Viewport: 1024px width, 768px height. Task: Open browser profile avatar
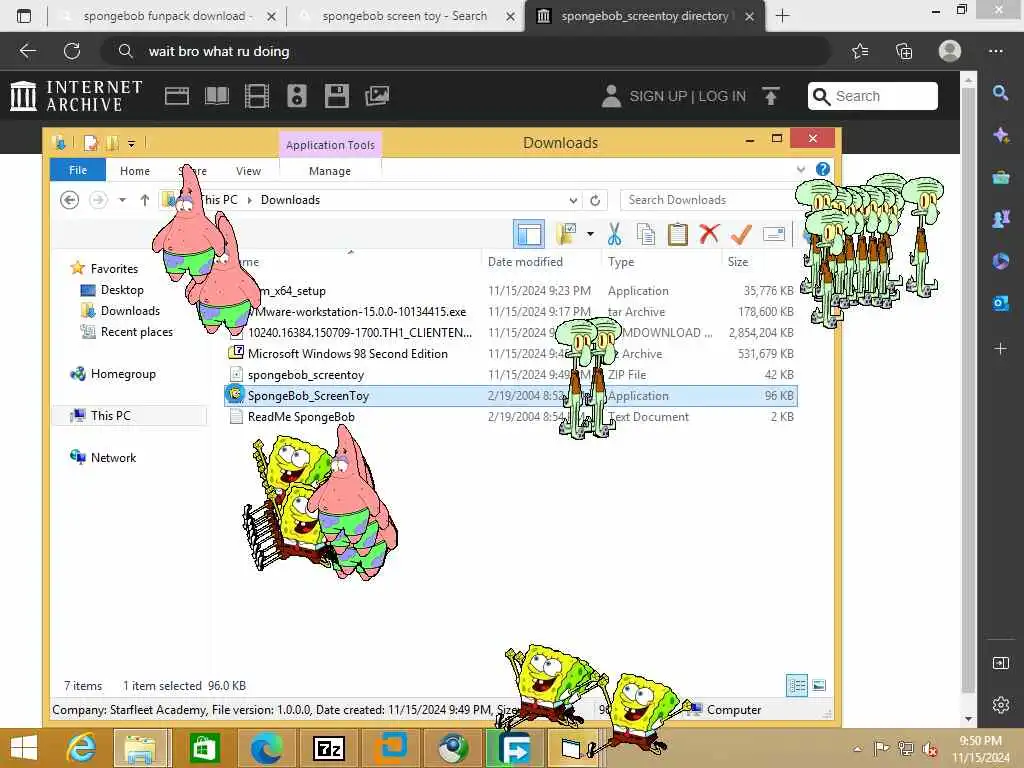click(x=950, y=51)
